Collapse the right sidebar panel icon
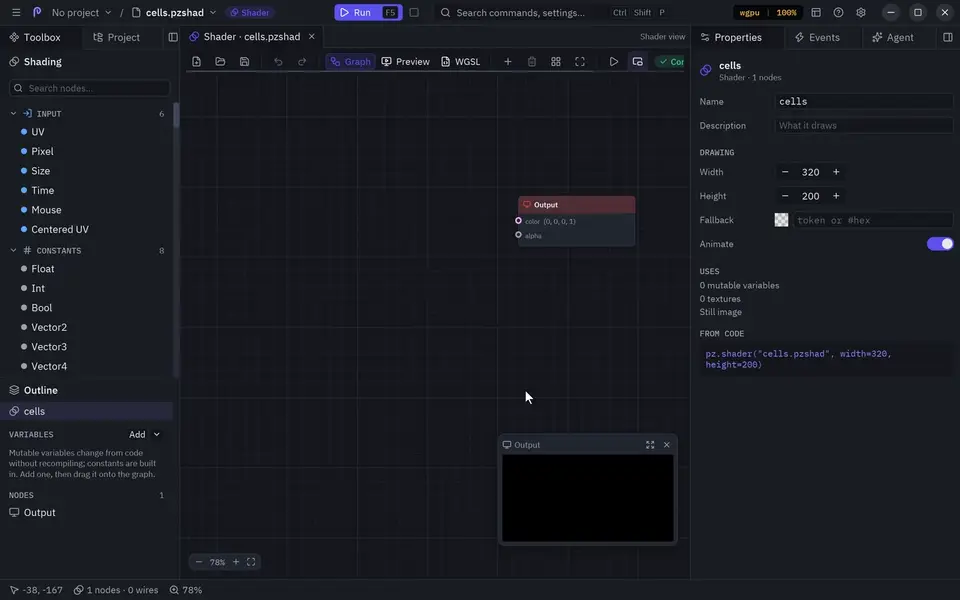Viewport: 960px width, 600px height. tap(948, 37)
